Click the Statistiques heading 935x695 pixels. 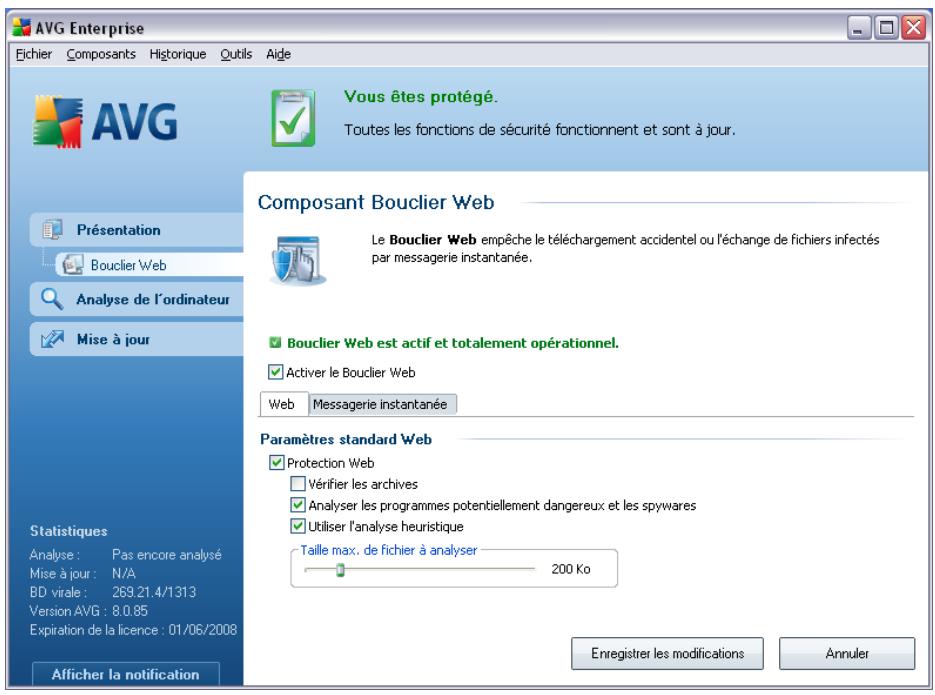point(69,531)
